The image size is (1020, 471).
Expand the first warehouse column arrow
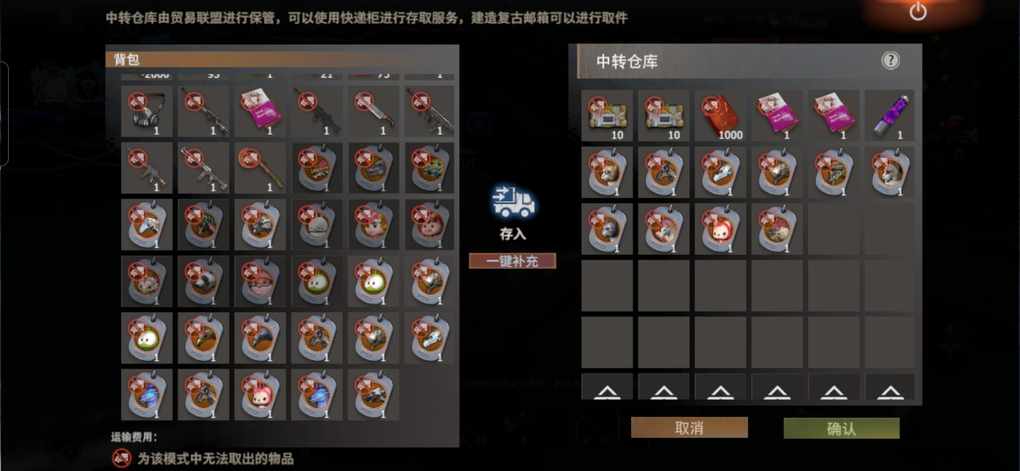(606, 390)
